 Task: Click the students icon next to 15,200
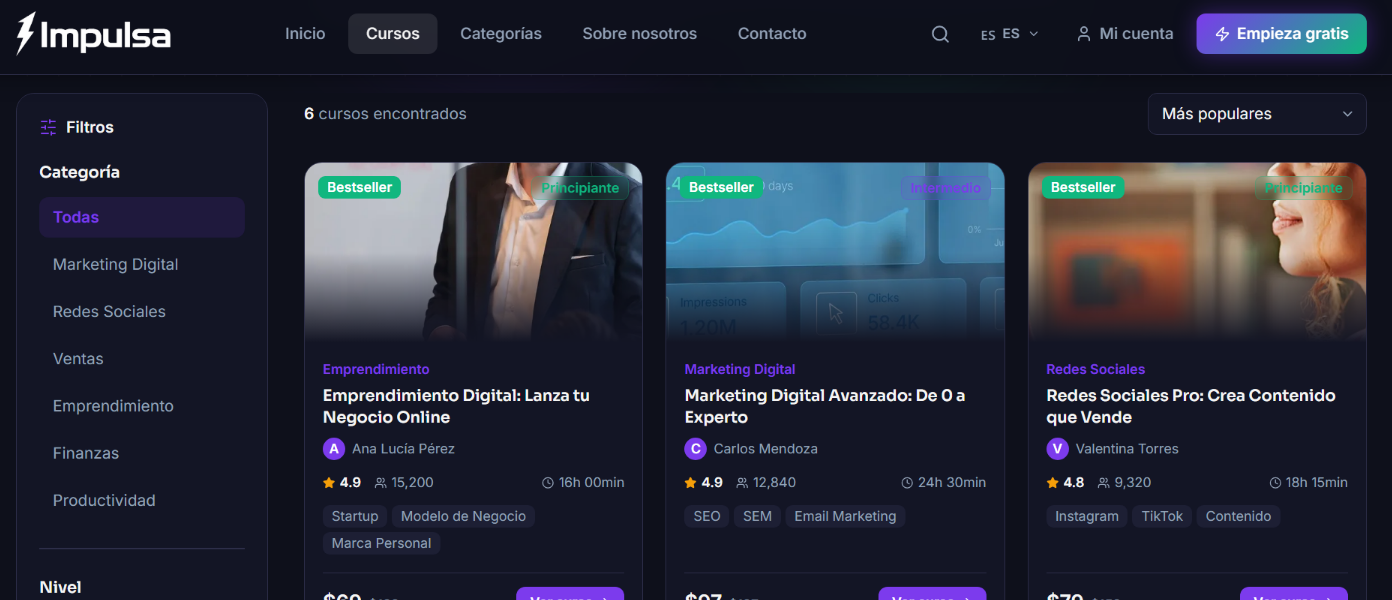point(380,482)
